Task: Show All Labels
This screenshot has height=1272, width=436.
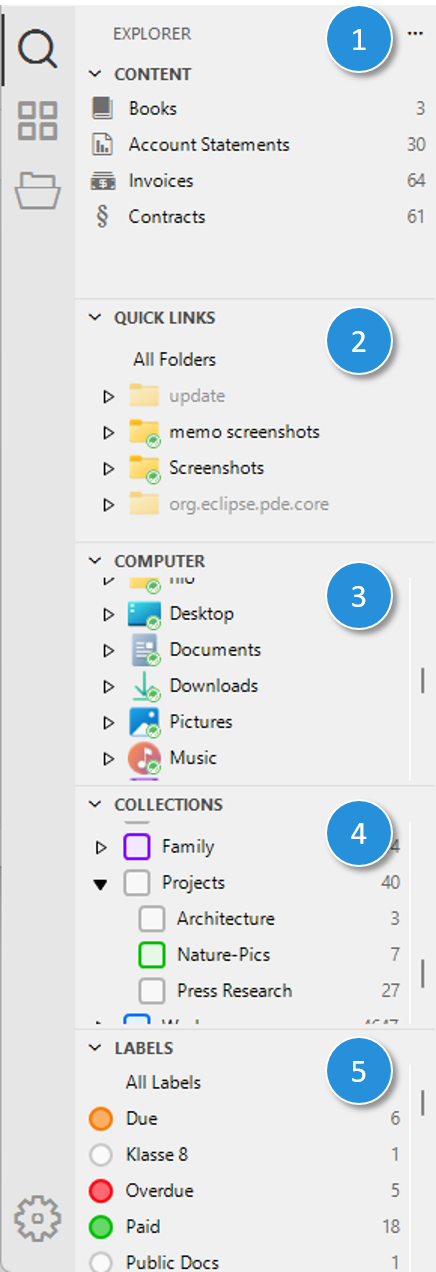Action: pyautogui.click(x=163, y=1083)
